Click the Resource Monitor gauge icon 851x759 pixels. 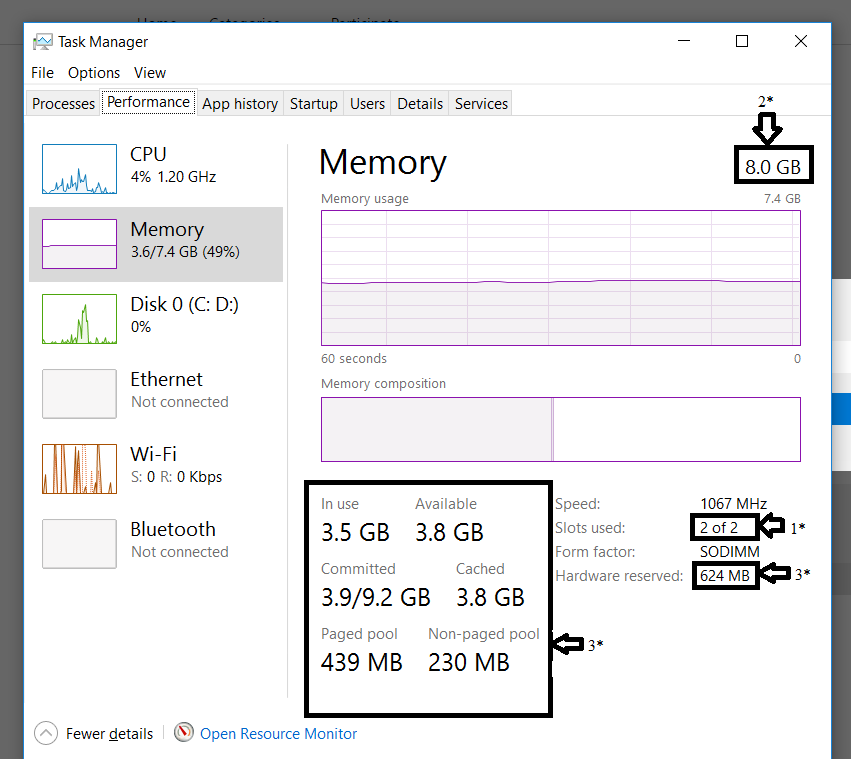coord(184,733)
